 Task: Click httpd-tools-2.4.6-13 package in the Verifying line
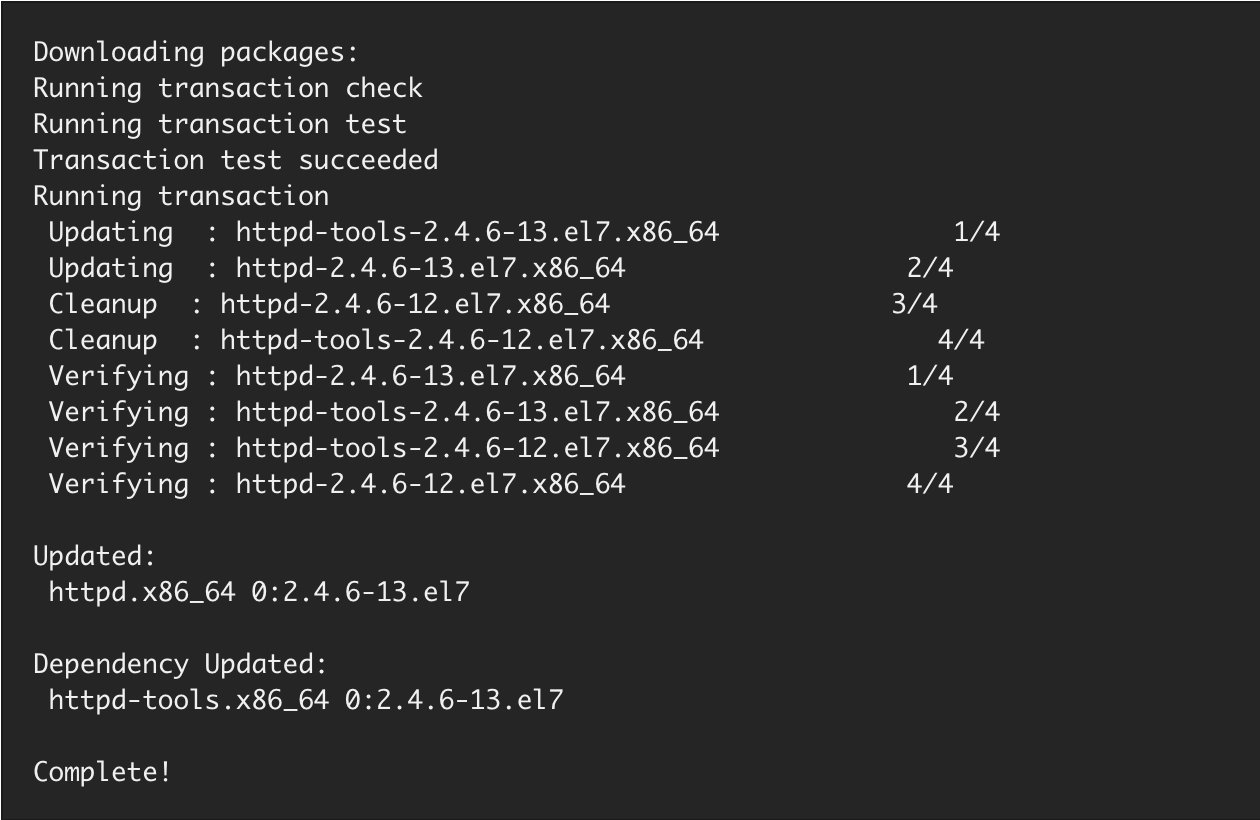tap(477, 412)
